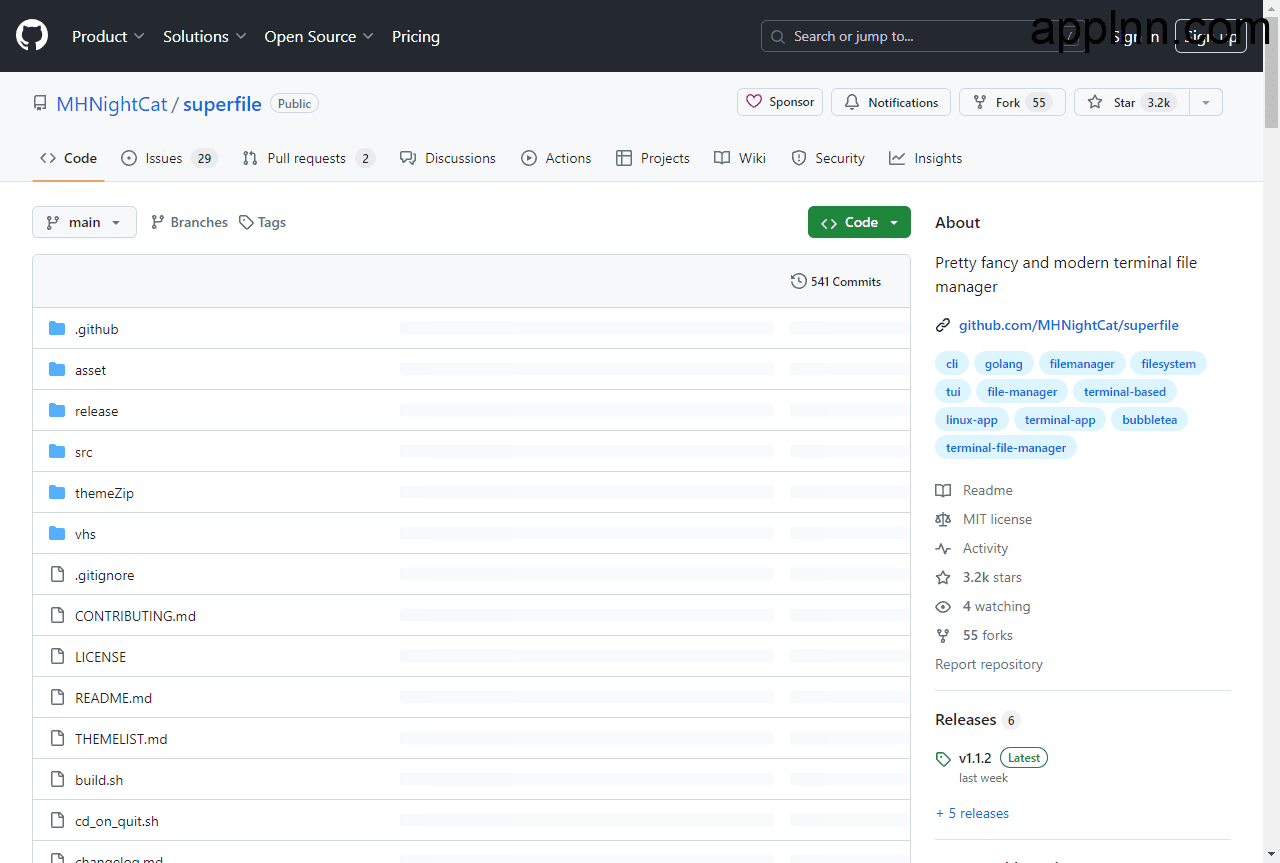The height and width of the screenshot is (863, 1280).
Task: Expand the star lists dropdown arrow
Action: point(1206,102)
